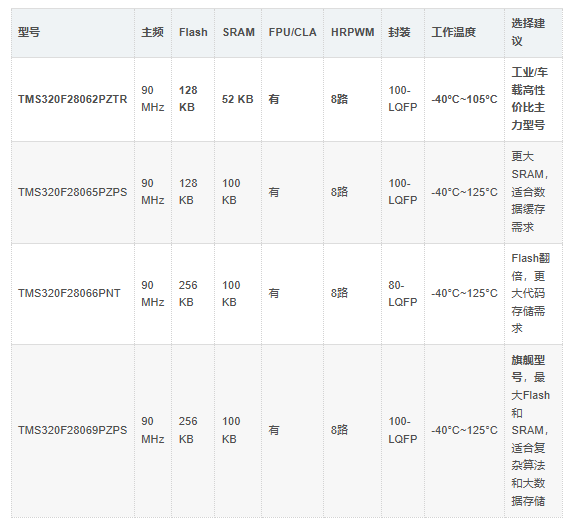
Task: Click 90 MHz cell of TMS320F28066PNT
Action: coord(152,294)
